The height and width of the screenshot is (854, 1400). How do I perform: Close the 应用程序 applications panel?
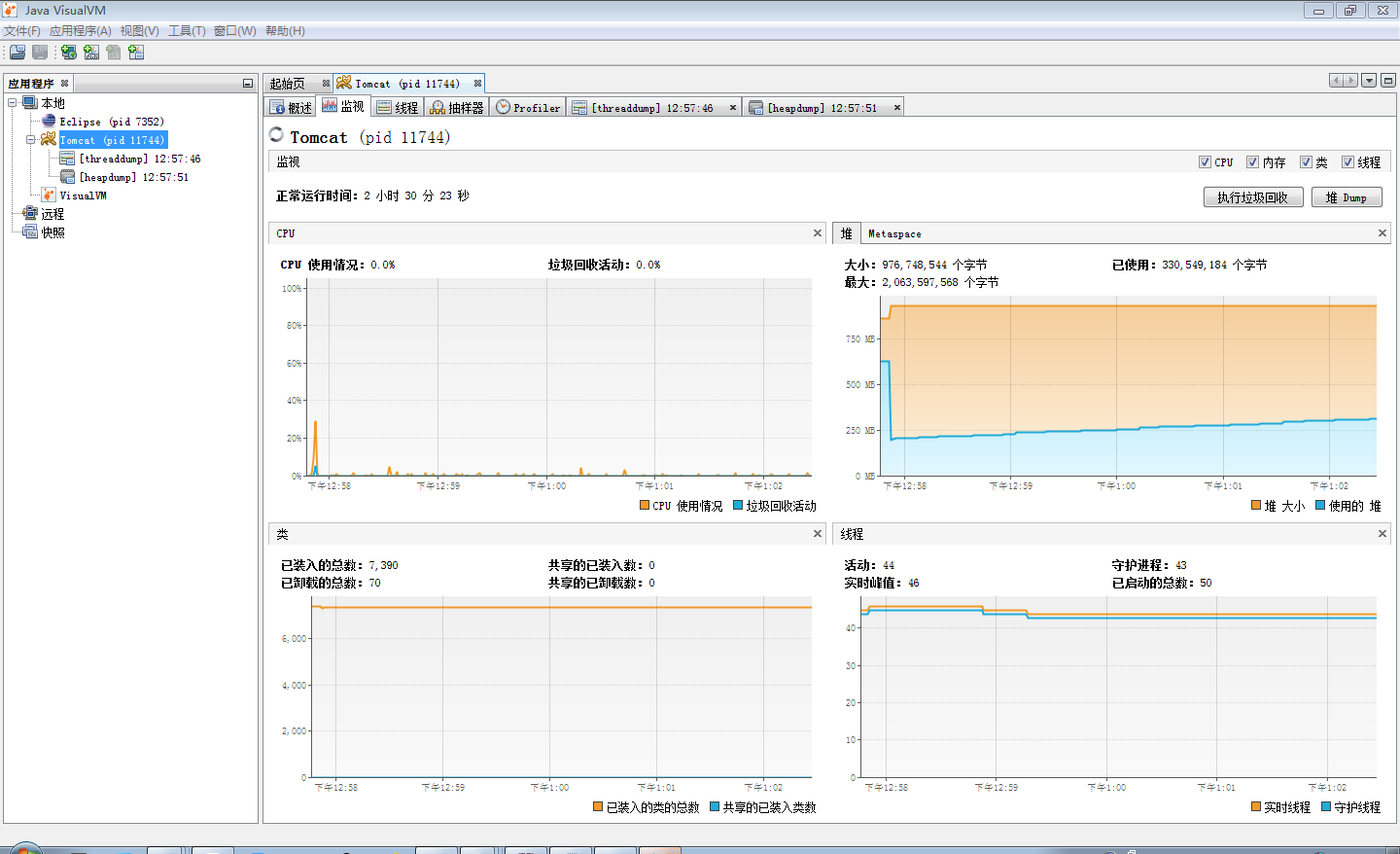(65, 83)
